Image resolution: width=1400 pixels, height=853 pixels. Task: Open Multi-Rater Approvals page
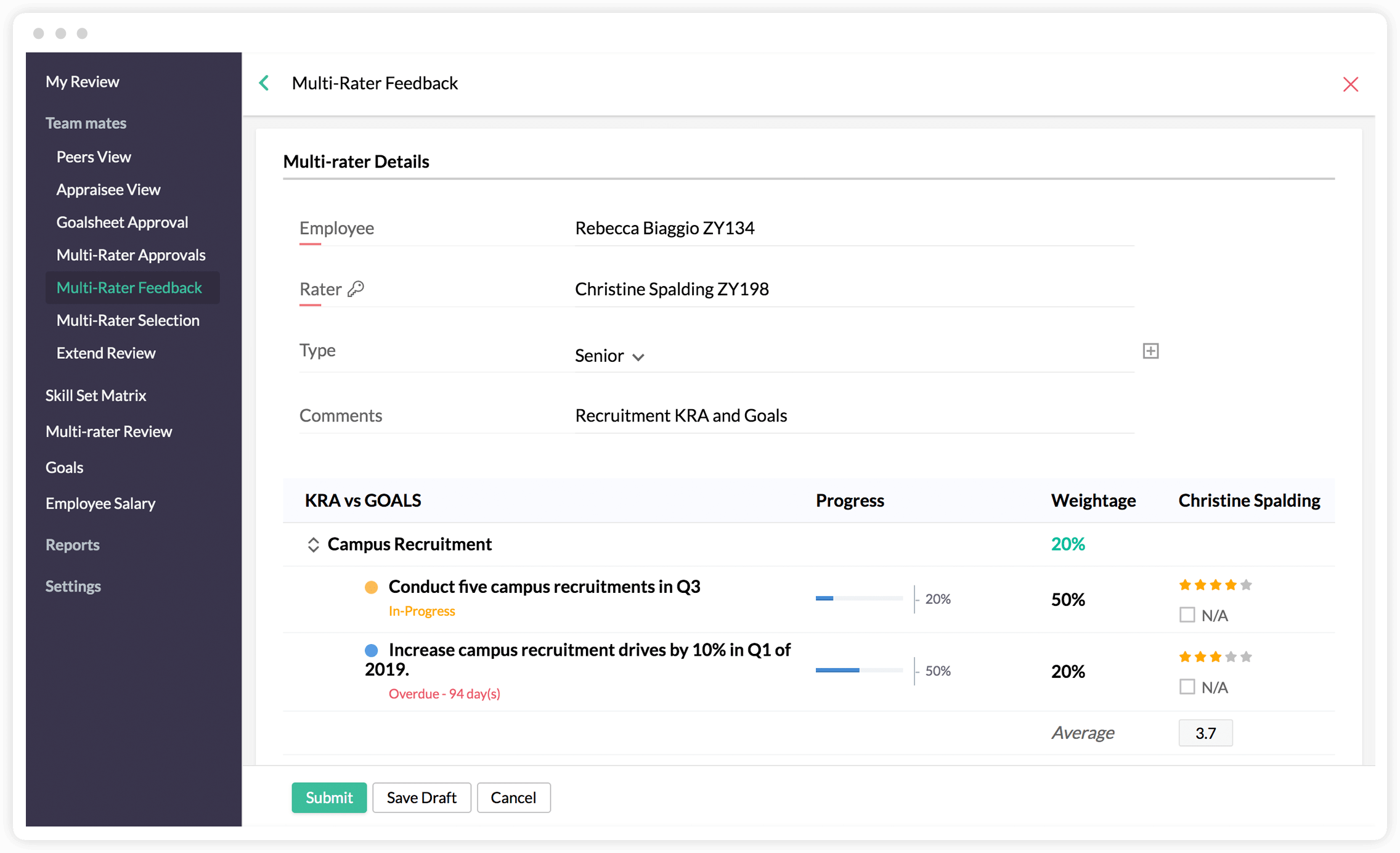tap(131, 255)
